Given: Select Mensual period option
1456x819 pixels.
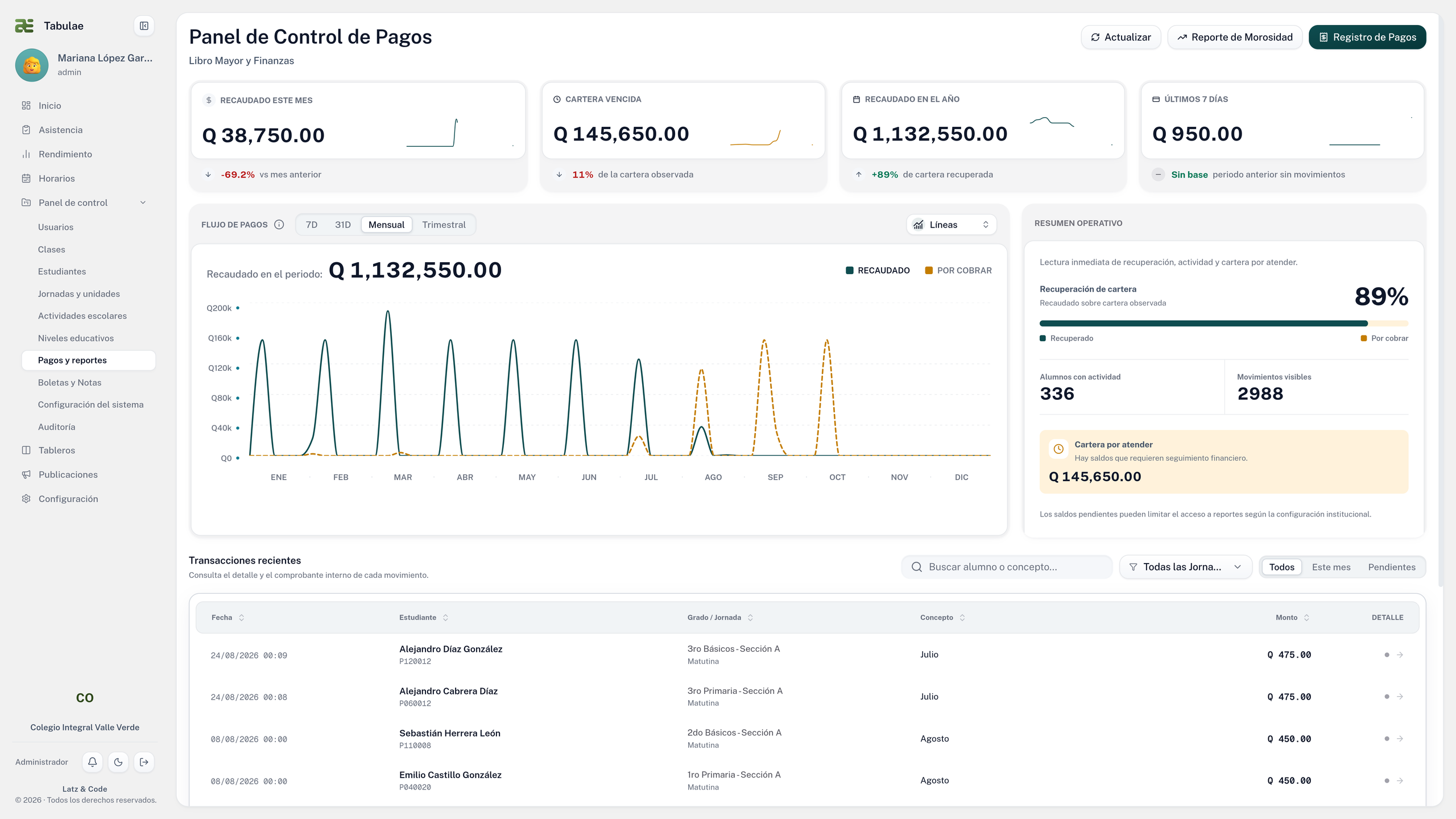Looking at the screenshot, I should click(386, 225).
